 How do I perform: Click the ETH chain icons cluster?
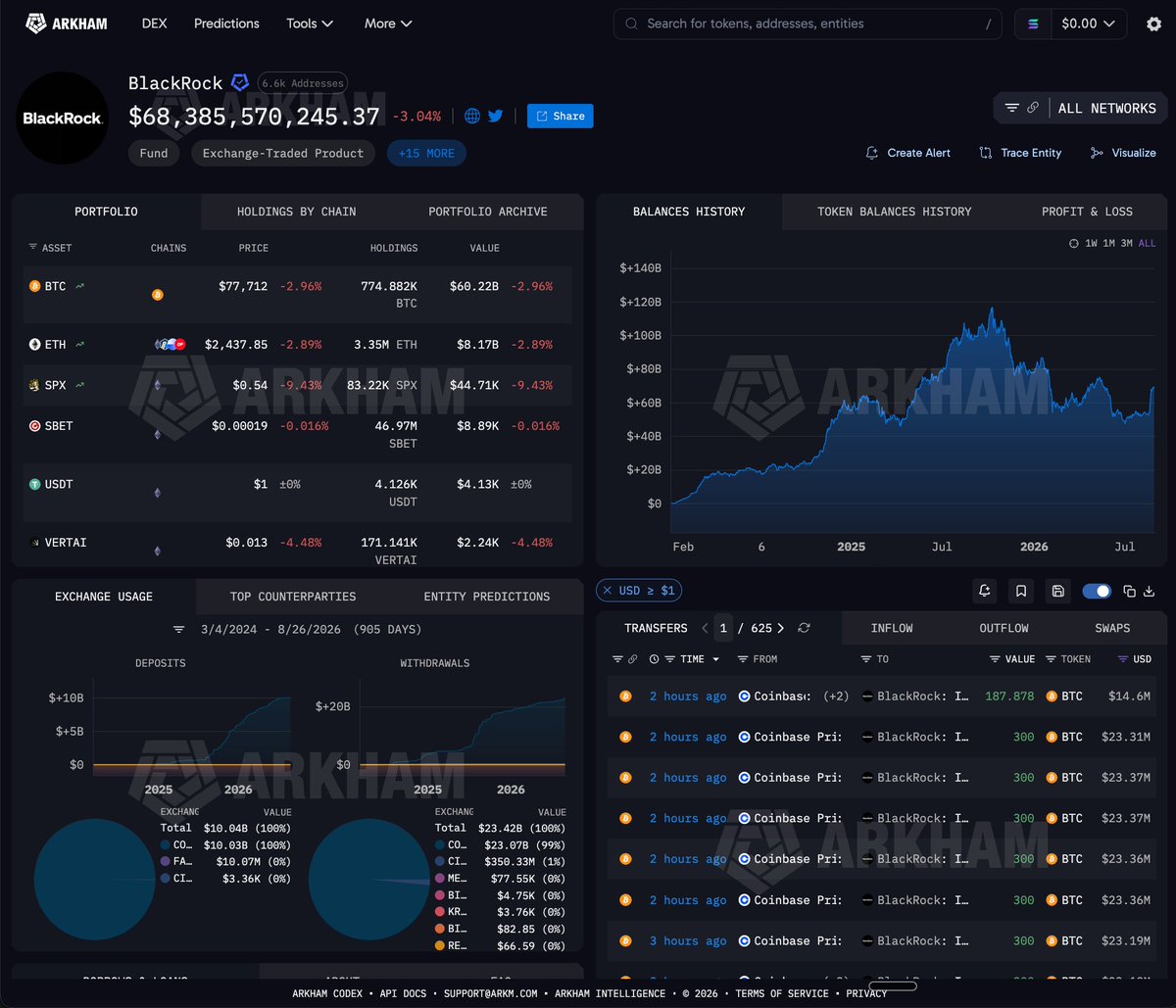pos(171,345)
